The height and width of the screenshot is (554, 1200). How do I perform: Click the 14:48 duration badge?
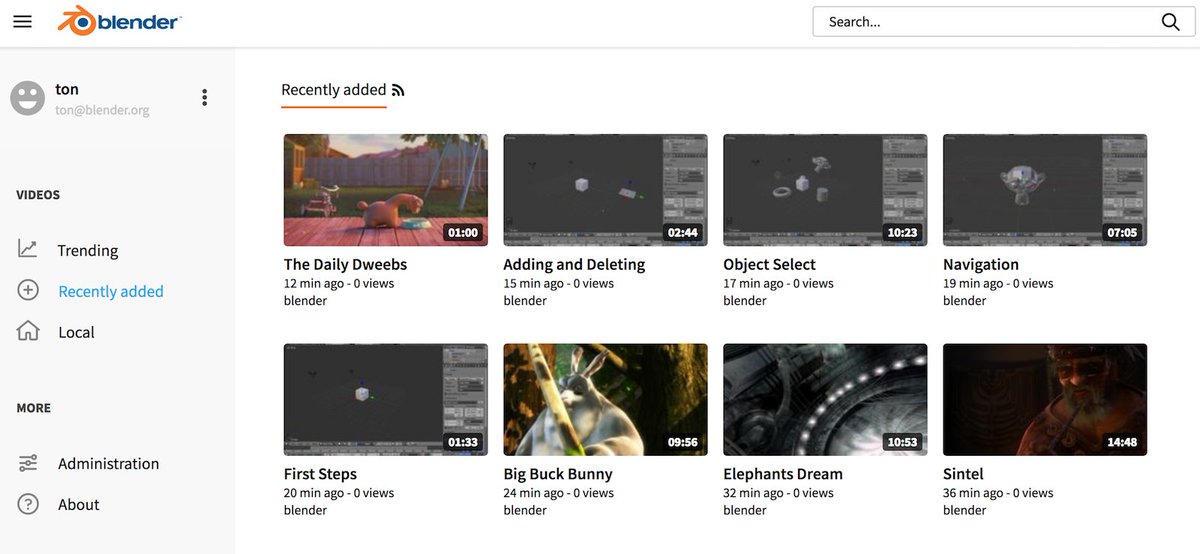pyautogui.click(x=1122, y=442)
